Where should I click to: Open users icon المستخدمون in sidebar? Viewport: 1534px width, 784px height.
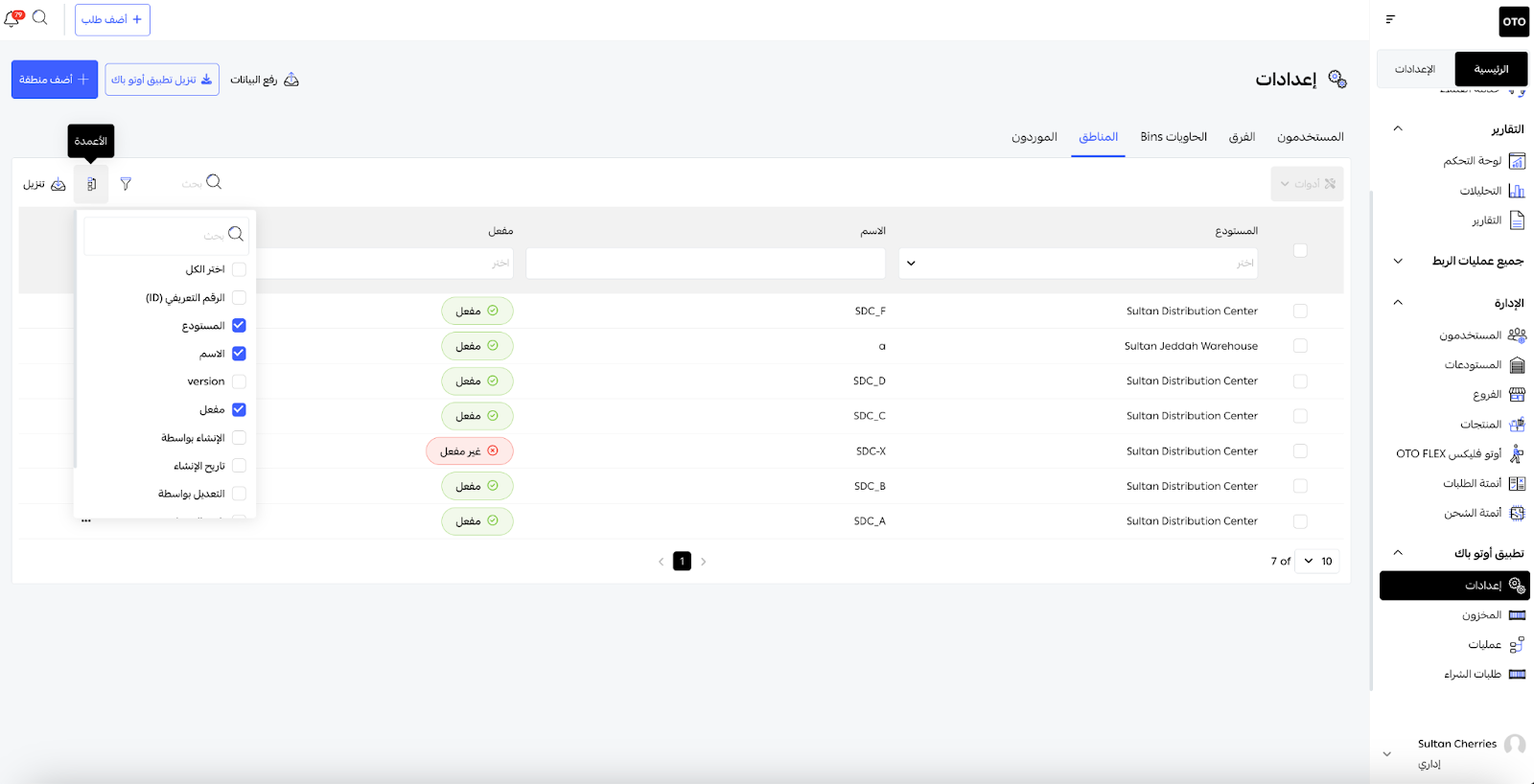[x=1517, y=335]
